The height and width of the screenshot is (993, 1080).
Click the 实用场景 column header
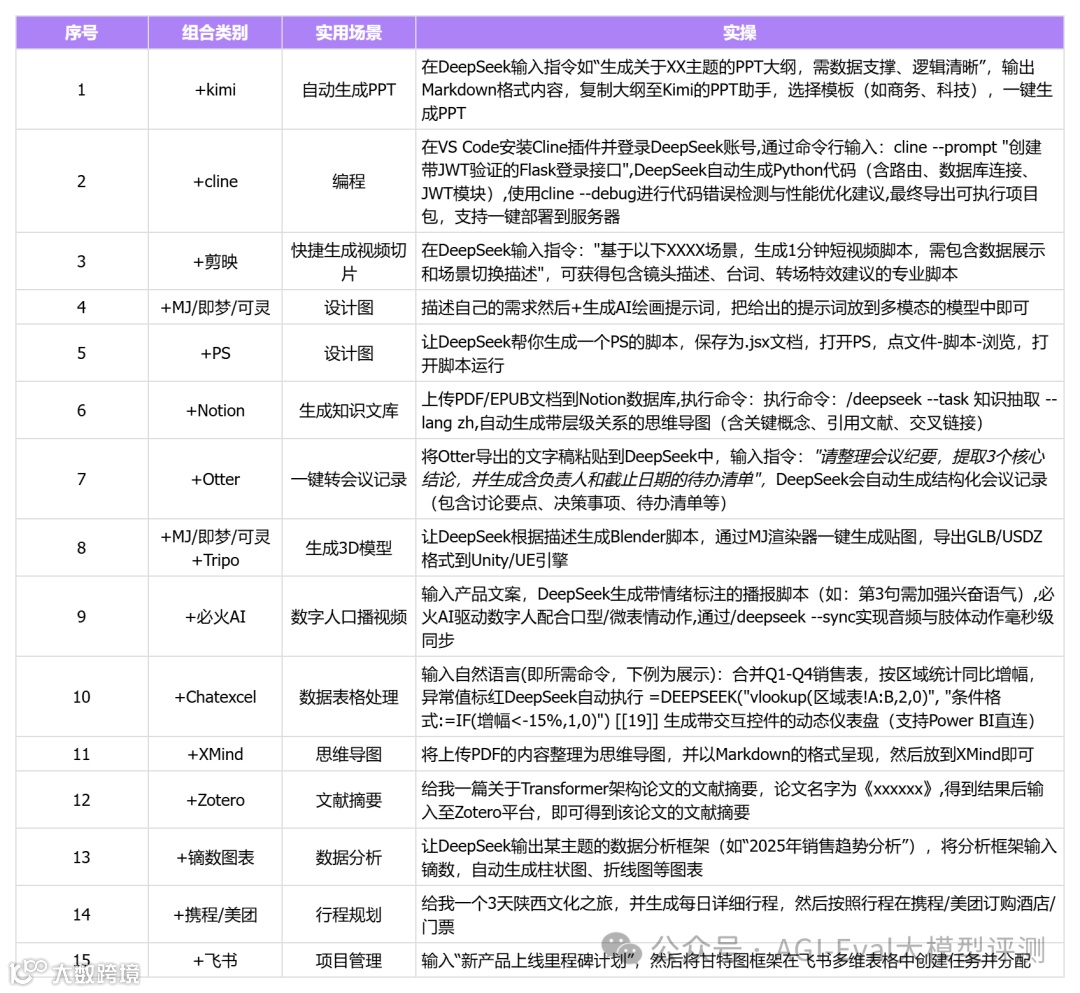click(349, 32)
